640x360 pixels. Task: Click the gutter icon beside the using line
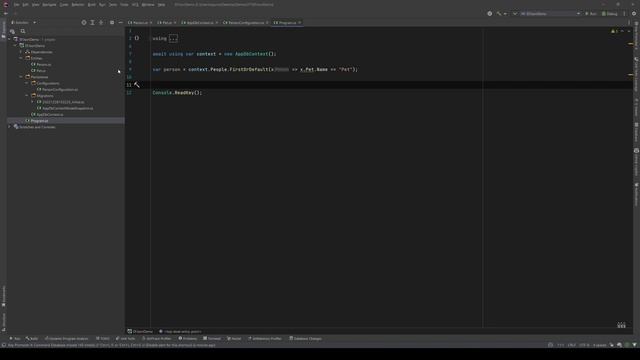click(x=137, y=38)
